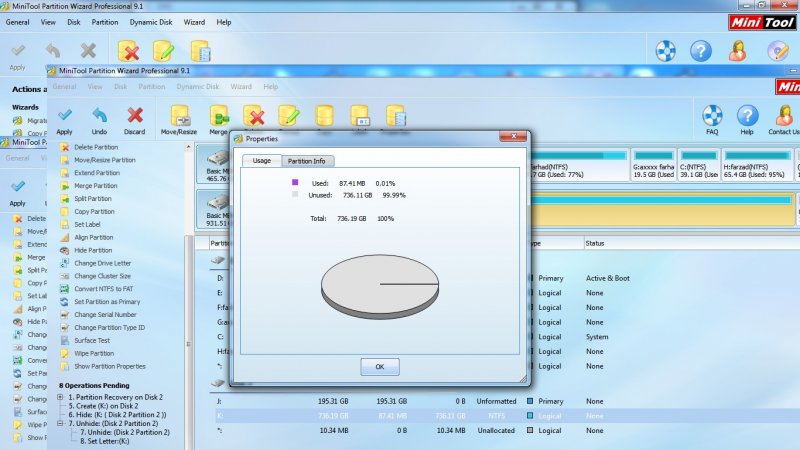
Task: Choose Convert NTFS to FAT action
Action: pyautogui.click(x=104, y=289)
